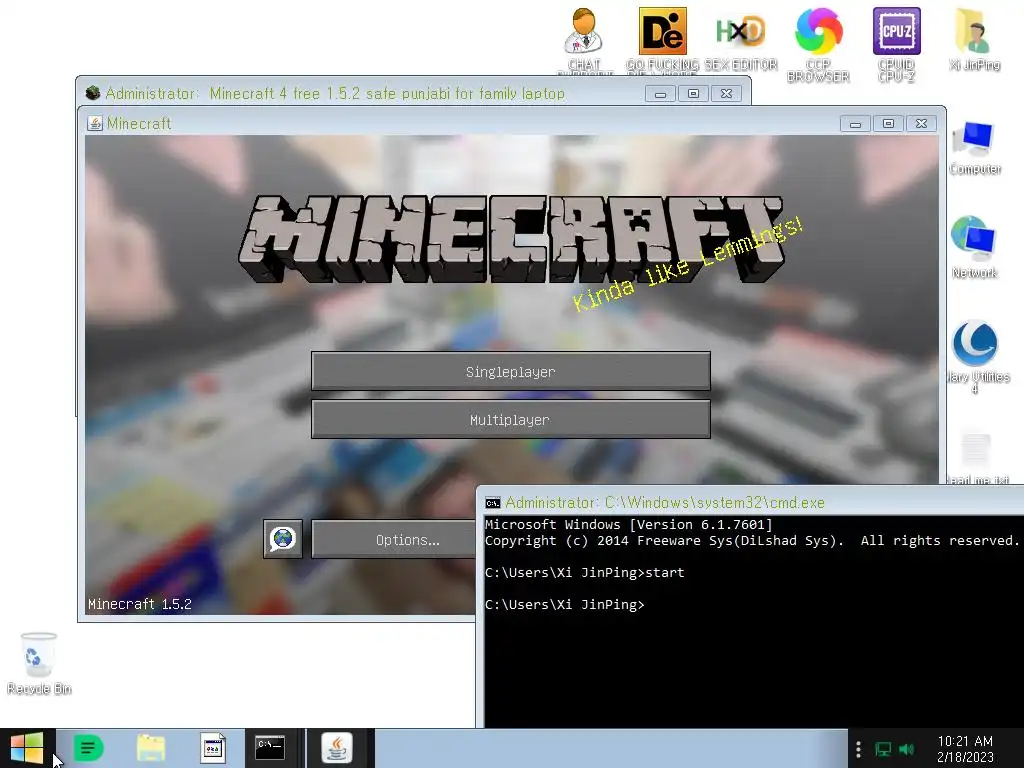Click the cmd prompt line C:\Users\Xi JinPing>
The image size is (1024, 768).
click(564, 605)
